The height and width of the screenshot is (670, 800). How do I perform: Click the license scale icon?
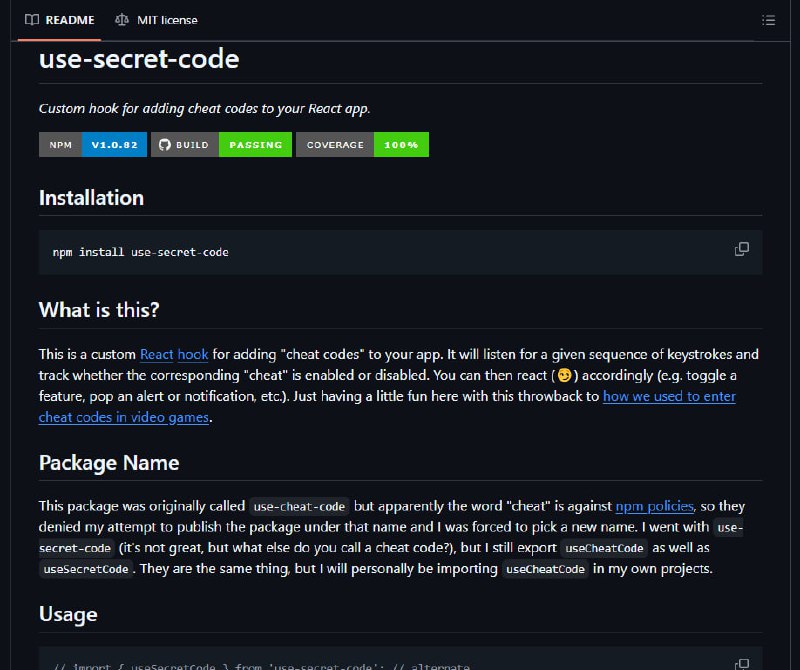point(121,20)
